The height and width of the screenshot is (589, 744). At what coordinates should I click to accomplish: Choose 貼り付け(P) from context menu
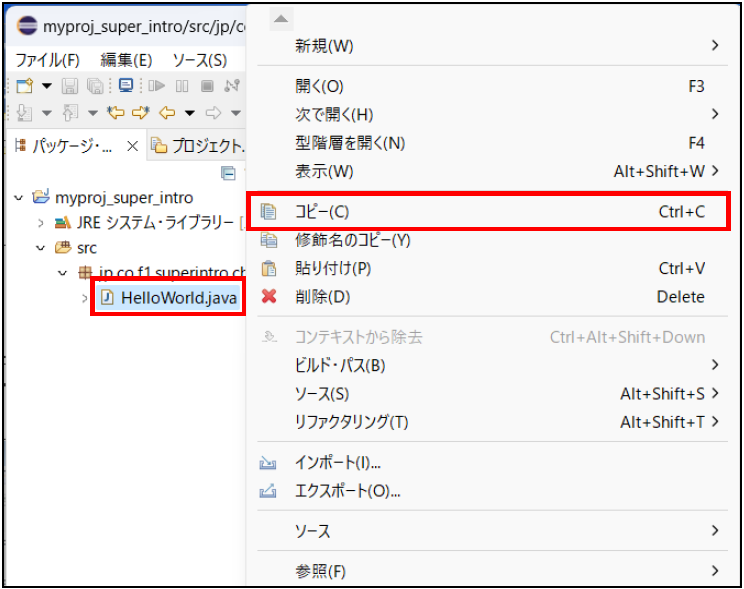tap(333, 268)
